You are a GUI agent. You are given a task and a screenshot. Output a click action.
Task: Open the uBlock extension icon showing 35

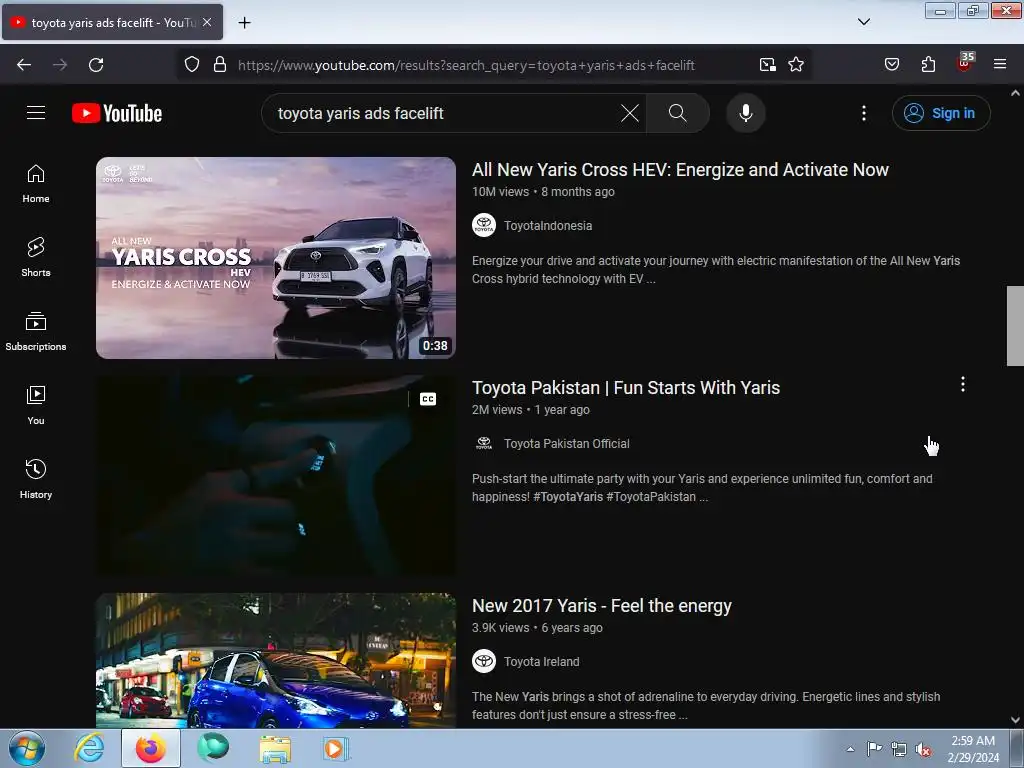point(965,63)
